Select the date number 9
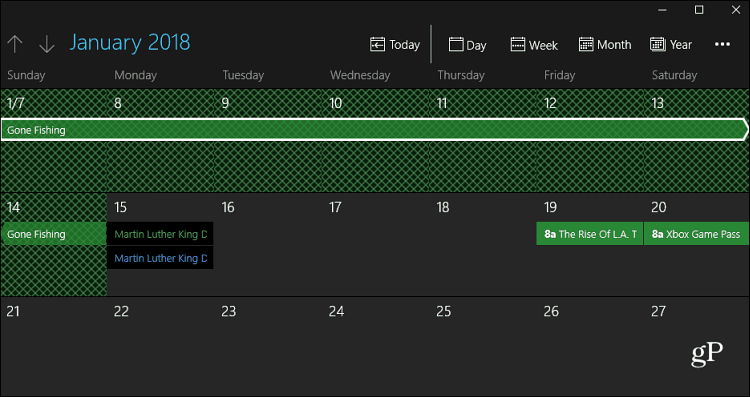Viewport: 750px width, 397px height. [x=225, y=103]
